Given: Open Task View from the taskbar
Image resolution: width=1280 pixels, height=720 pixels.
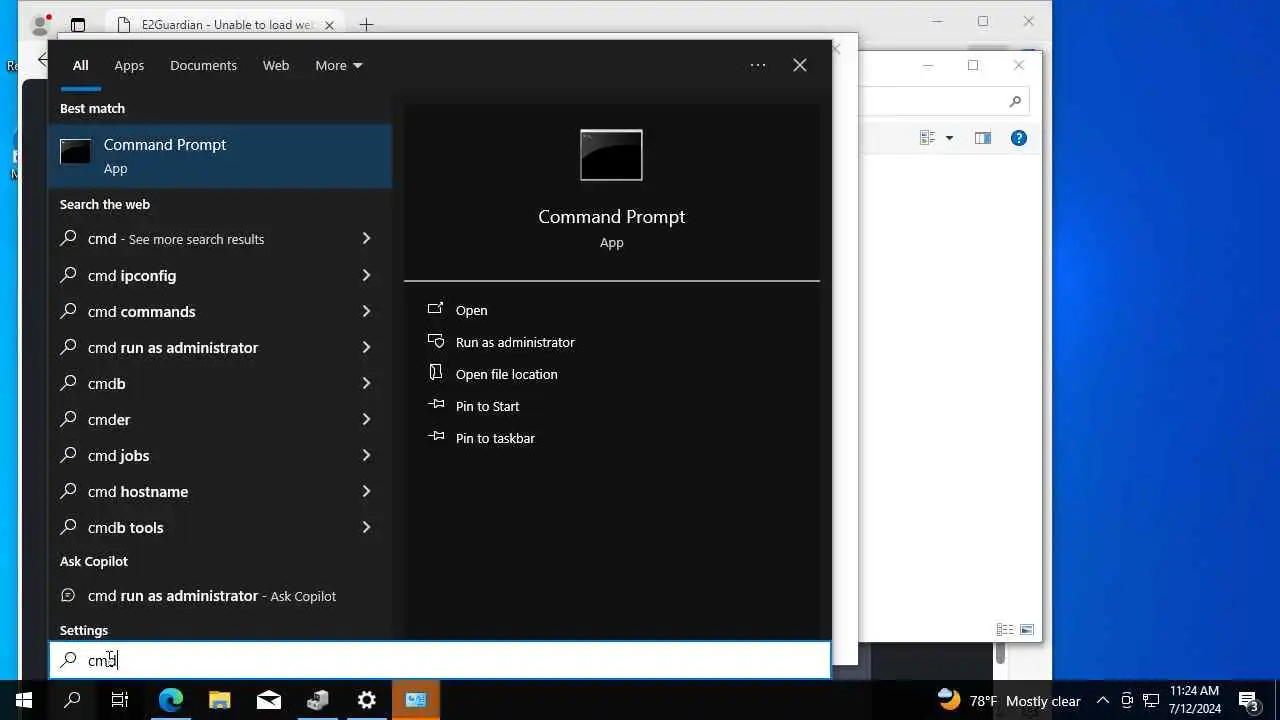Looking at the screenshot, I should pyautogui.click(x=120, y=700).
